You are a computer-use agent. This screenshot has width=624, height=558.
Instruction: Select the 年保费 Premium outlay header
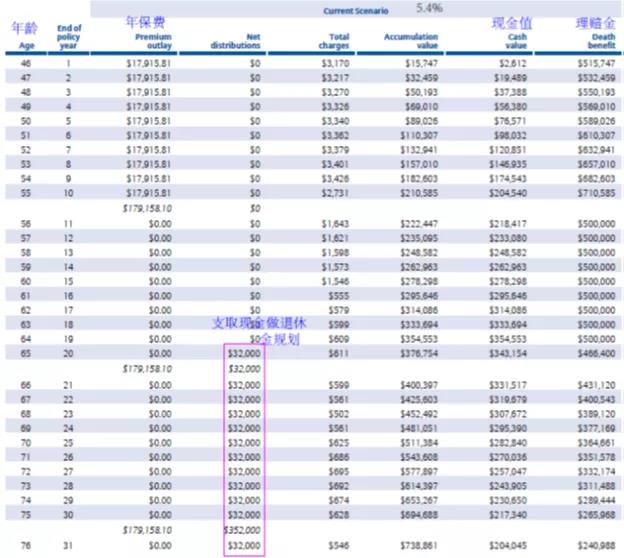147,34
